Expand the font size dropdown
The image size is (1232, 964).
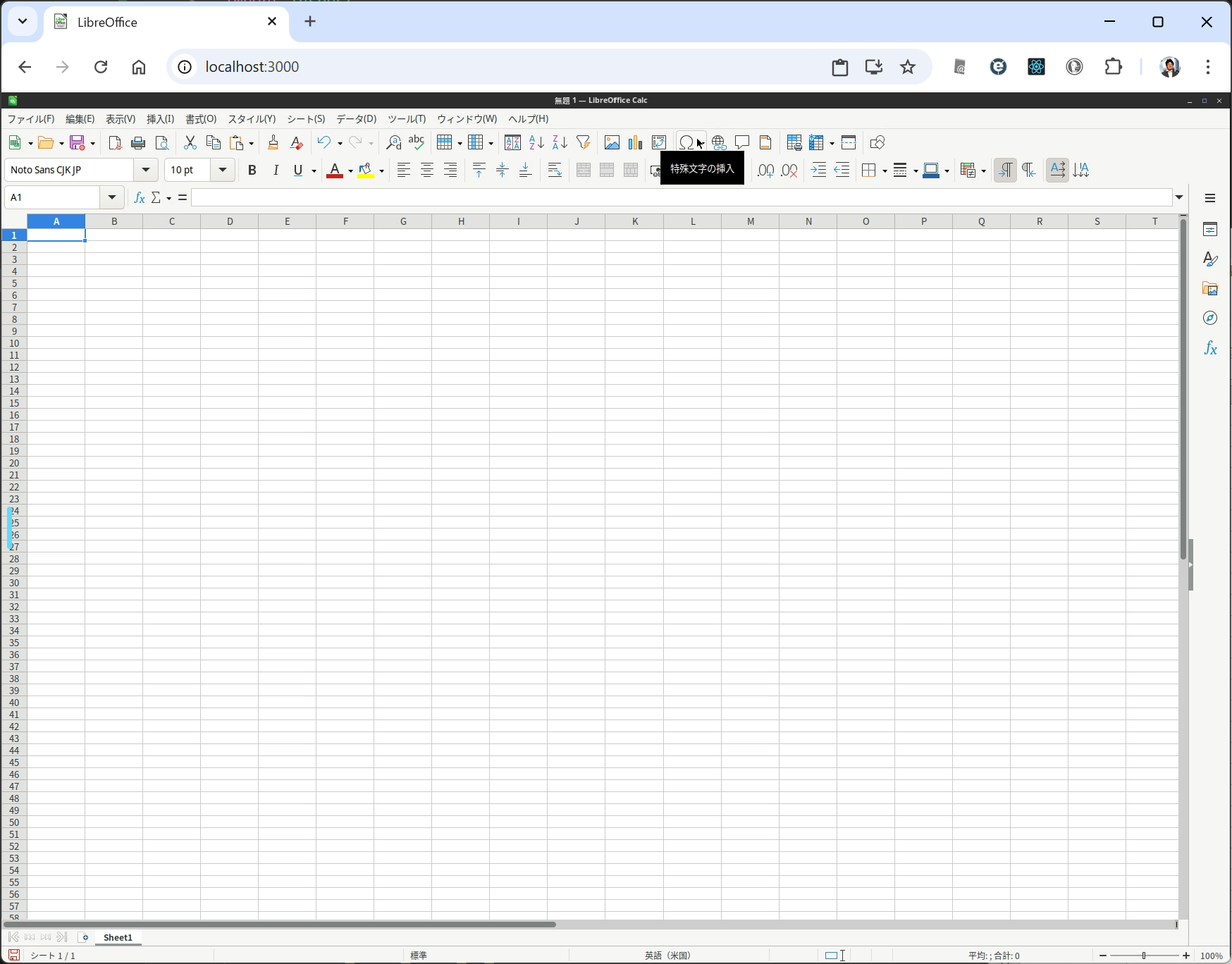223,171
